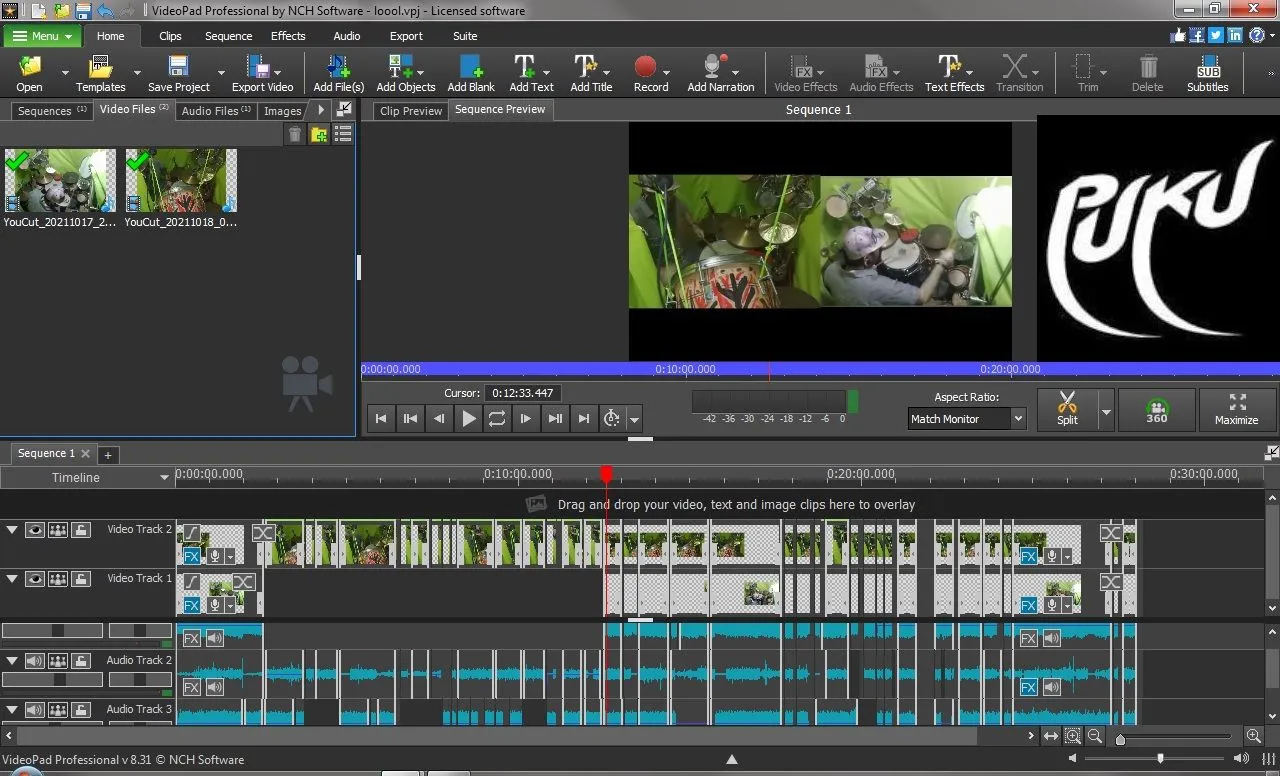Switch to the Clip Preview tab

(411, 111)
